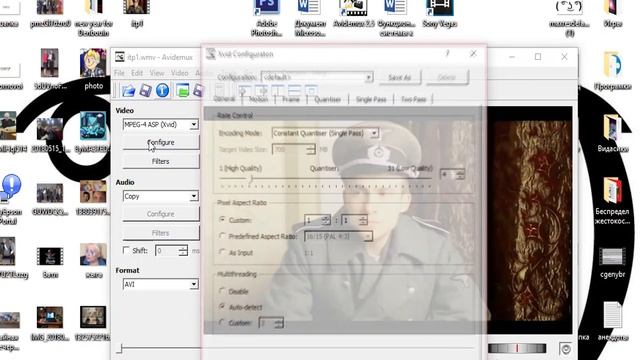The height and width of the screenshot is (360, 640).
Task: Select Custom pixel aspect ratio radio button
Action: (222, 220)
